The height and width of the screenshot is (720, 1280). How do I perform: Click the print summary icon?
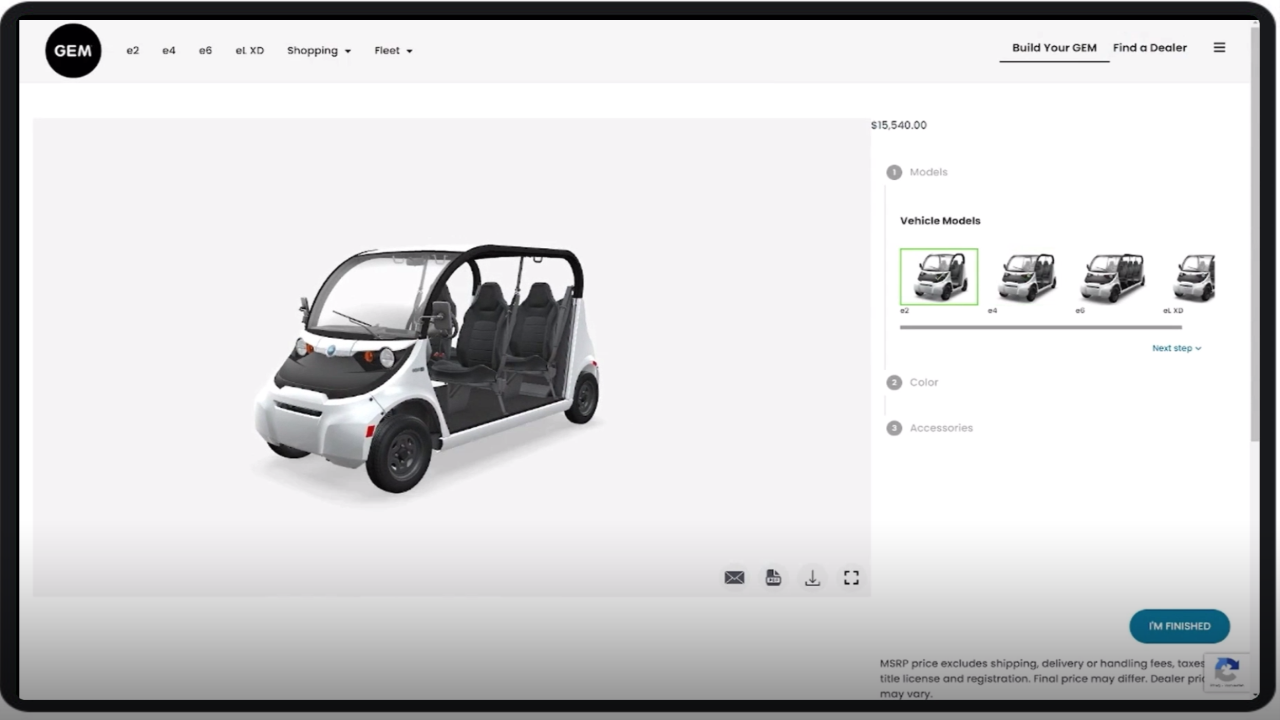[x=773, y=577]
